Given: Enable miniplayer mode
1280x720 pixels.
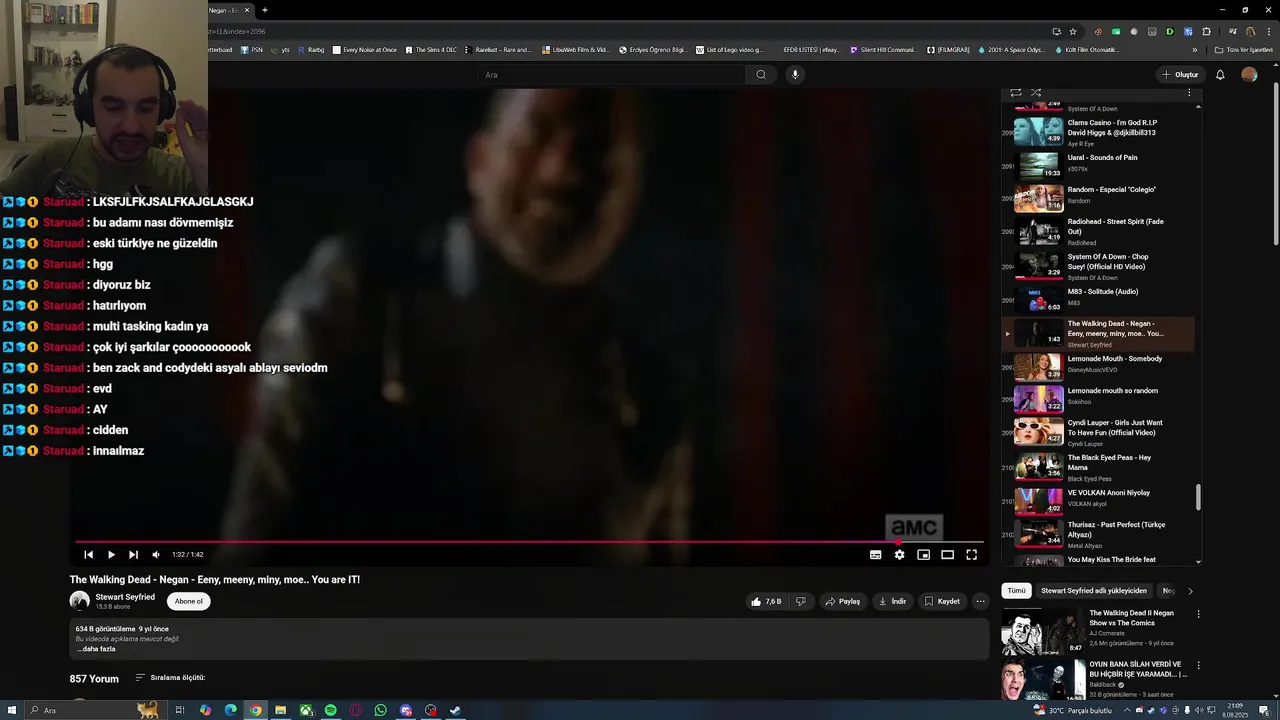Looking at the screenshot, I should point(923,555).
